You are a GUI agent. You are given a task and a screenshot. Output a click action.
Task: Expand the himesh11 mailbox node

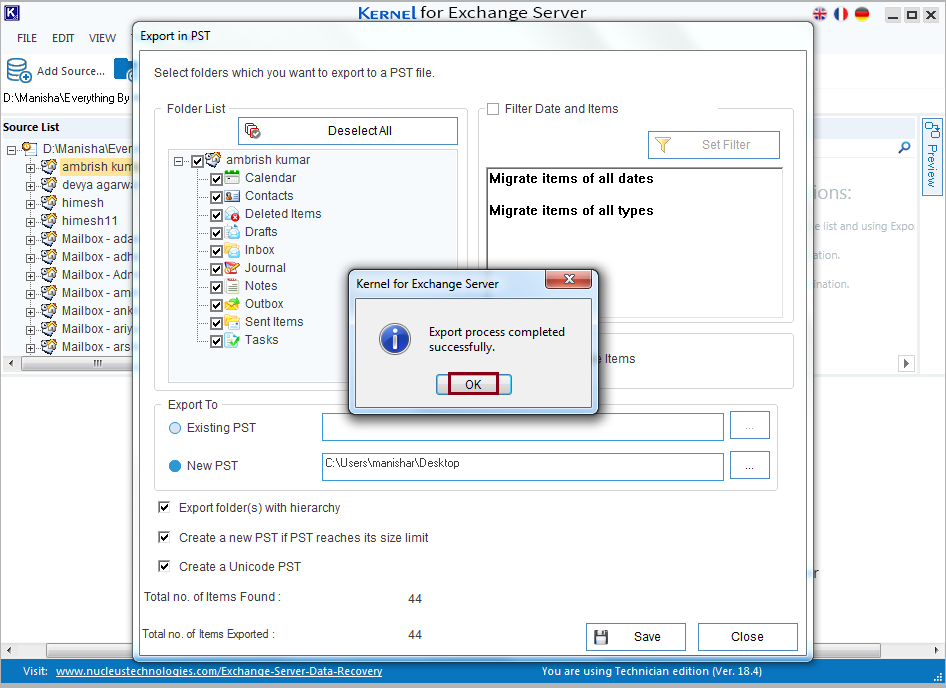point(30,222)
